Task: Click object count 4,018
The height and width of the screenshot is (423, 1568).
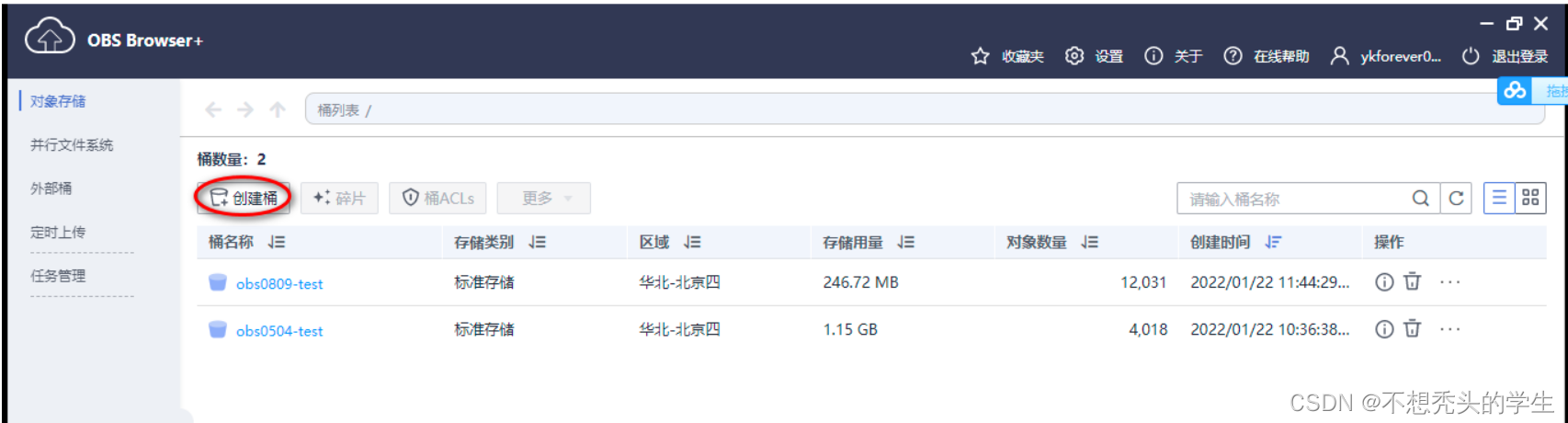Action: (x=1148, y=329)
